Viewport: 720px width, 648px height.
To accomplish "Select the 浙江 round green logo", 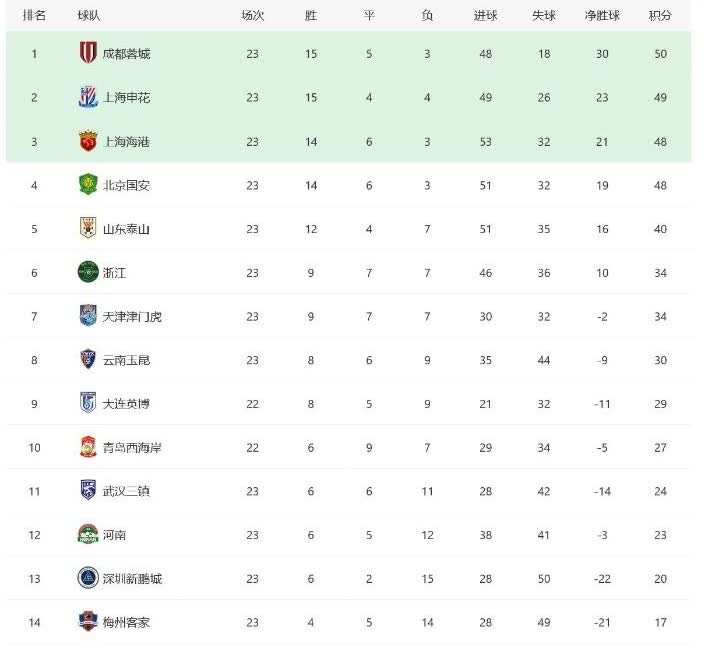I will pos(88,272).
